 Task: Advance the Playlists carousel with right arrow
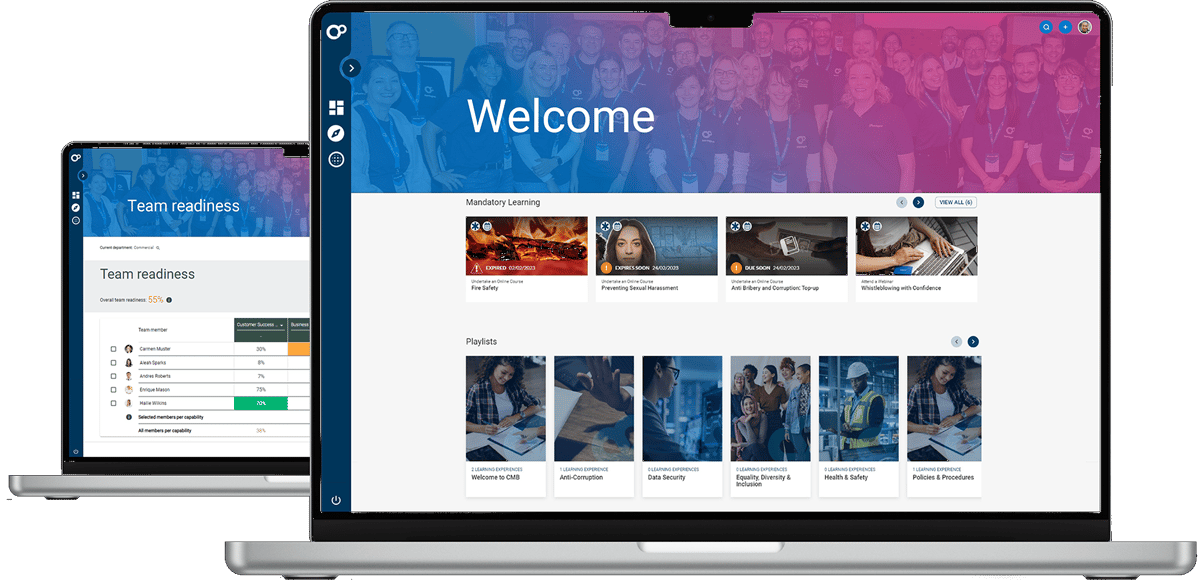pos(973,341)
